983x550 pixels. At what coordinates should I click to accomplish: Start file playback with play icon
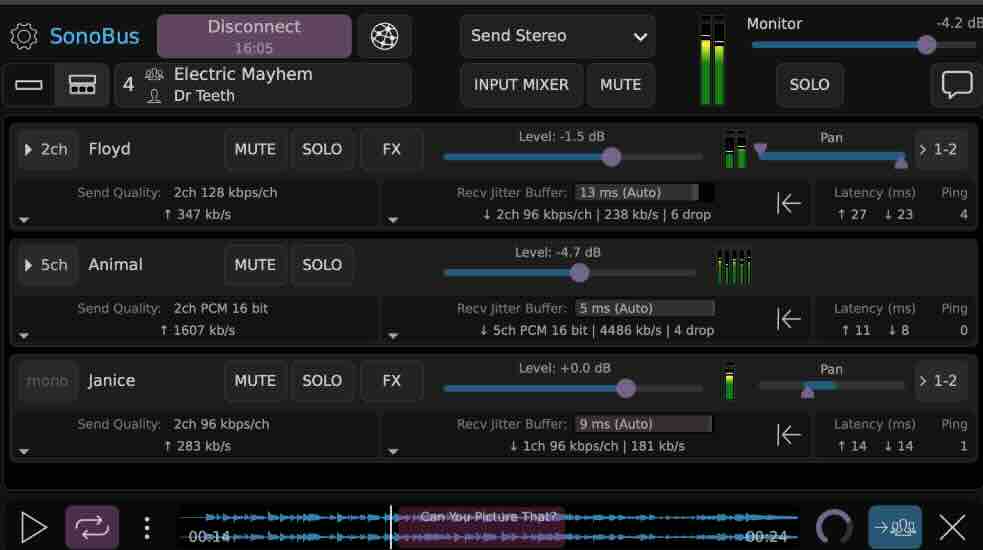tap(33, 527)
